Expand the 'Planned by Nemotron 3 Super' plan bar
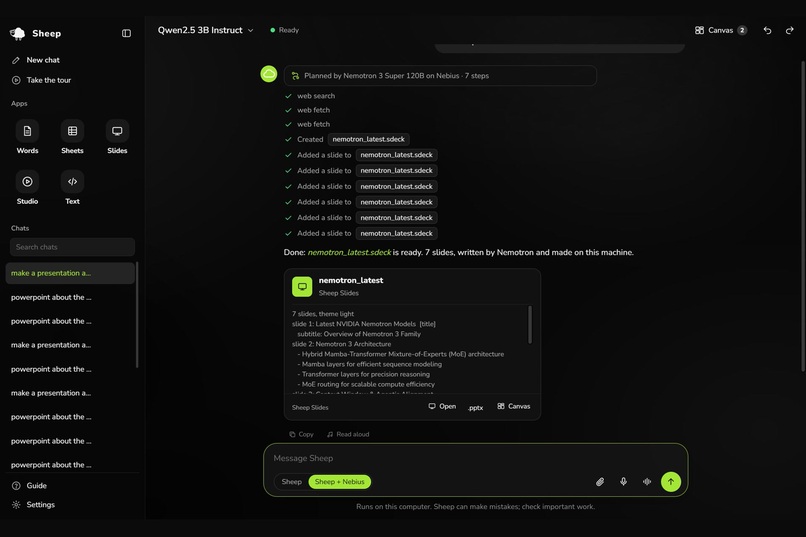806x537 pixels. [x=440, y=76]
